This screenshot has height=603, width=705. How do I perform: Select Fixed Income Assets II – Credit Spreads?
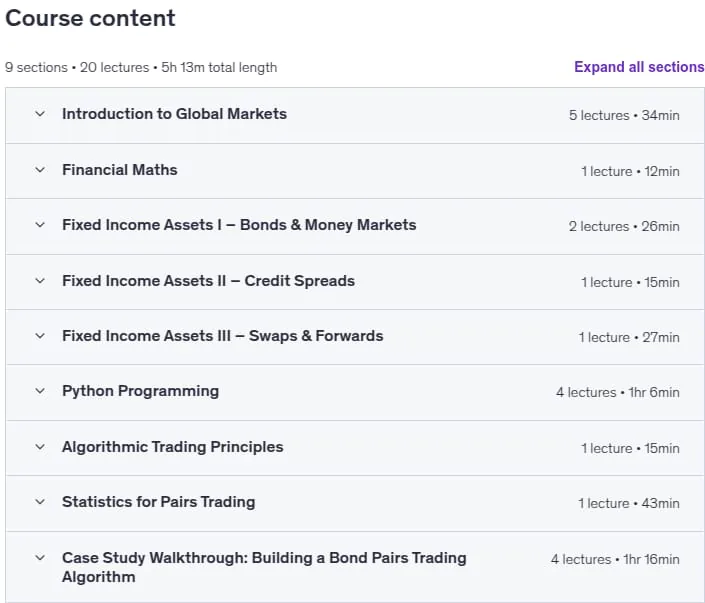[209, 281]
